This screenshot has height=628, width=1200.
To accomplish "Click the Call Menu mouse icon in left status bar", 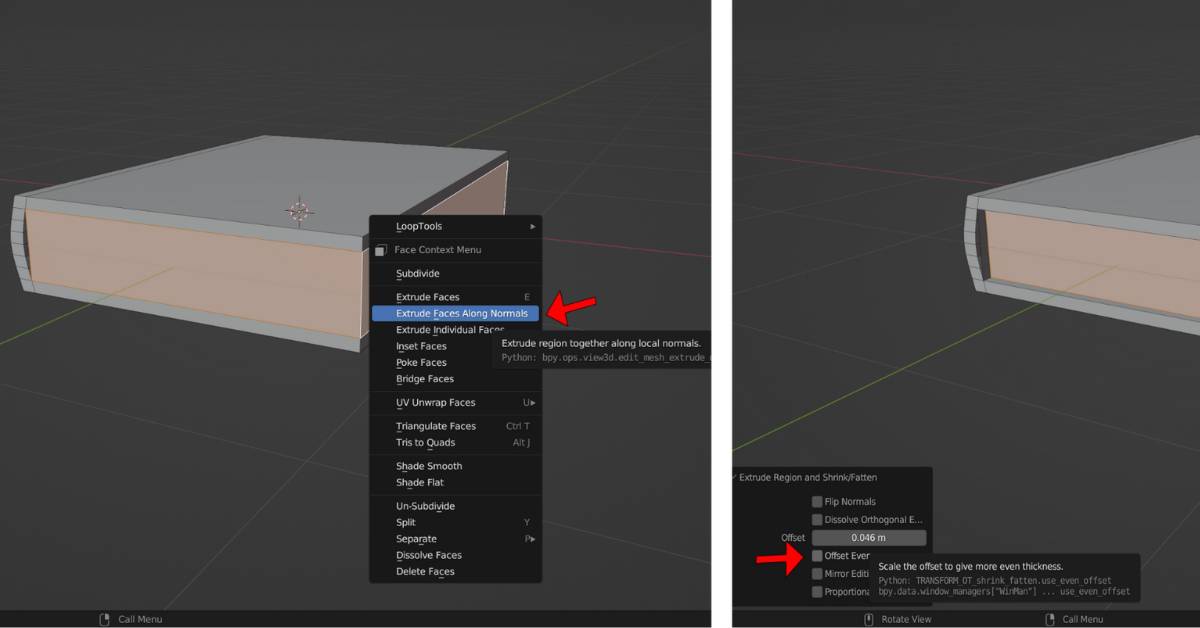I will [104, 619].
